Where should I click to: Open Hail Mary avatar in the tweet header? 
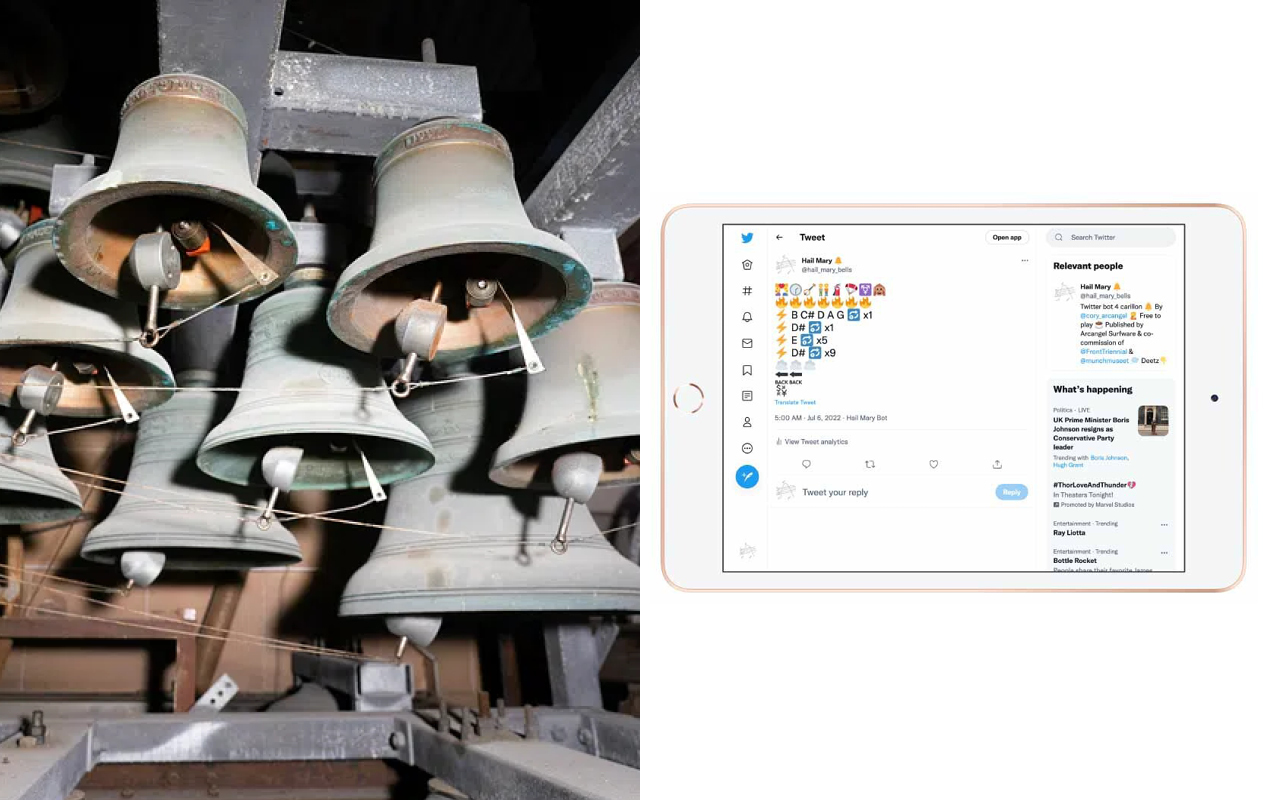coord(786,265)
